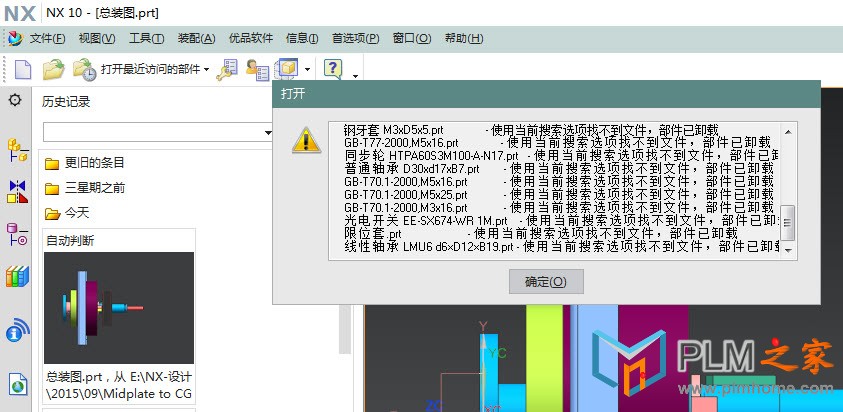Select the 限位套.prt message line
This screenshot has height=412, width=843.
[540, 233]
